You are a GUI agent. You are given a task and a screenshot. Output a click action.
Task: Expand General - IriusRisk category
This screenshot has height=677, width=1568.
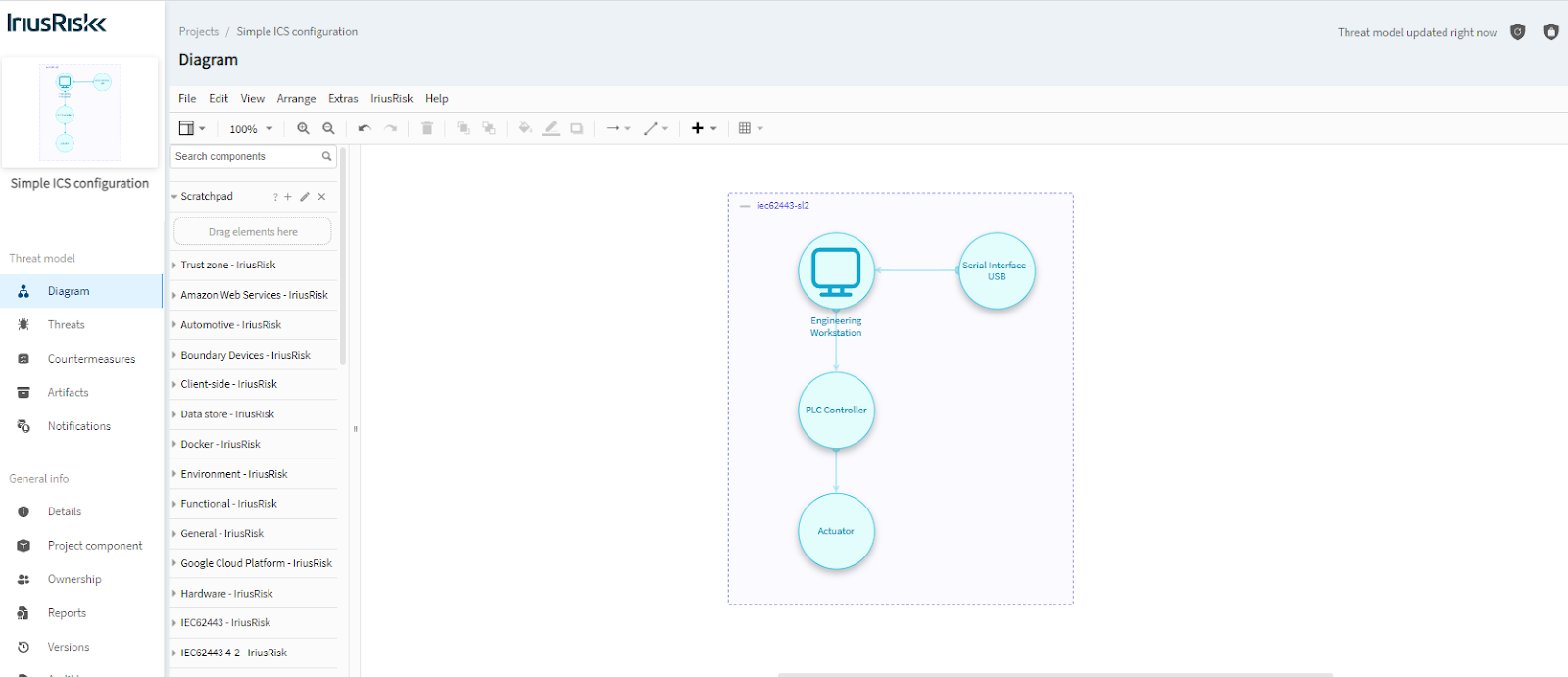(254, 534)
